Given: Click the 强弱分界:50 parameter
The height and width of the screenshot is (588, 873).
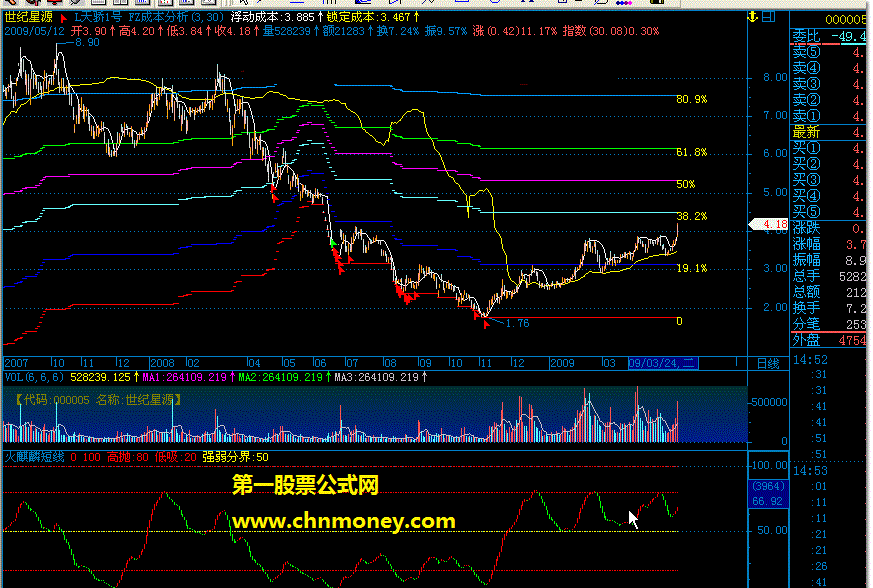Looking at the screenshot, I should click(236, 457).
